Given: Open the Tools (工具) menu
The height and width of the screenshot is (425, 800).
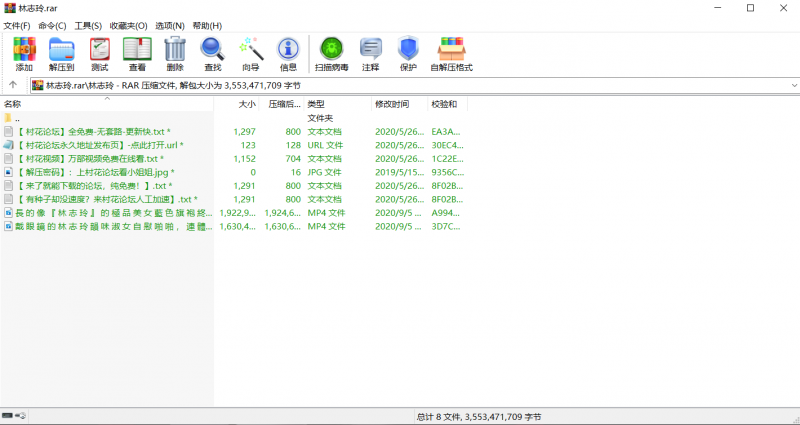Looking at the screenshot, I should tap(88, 25).
